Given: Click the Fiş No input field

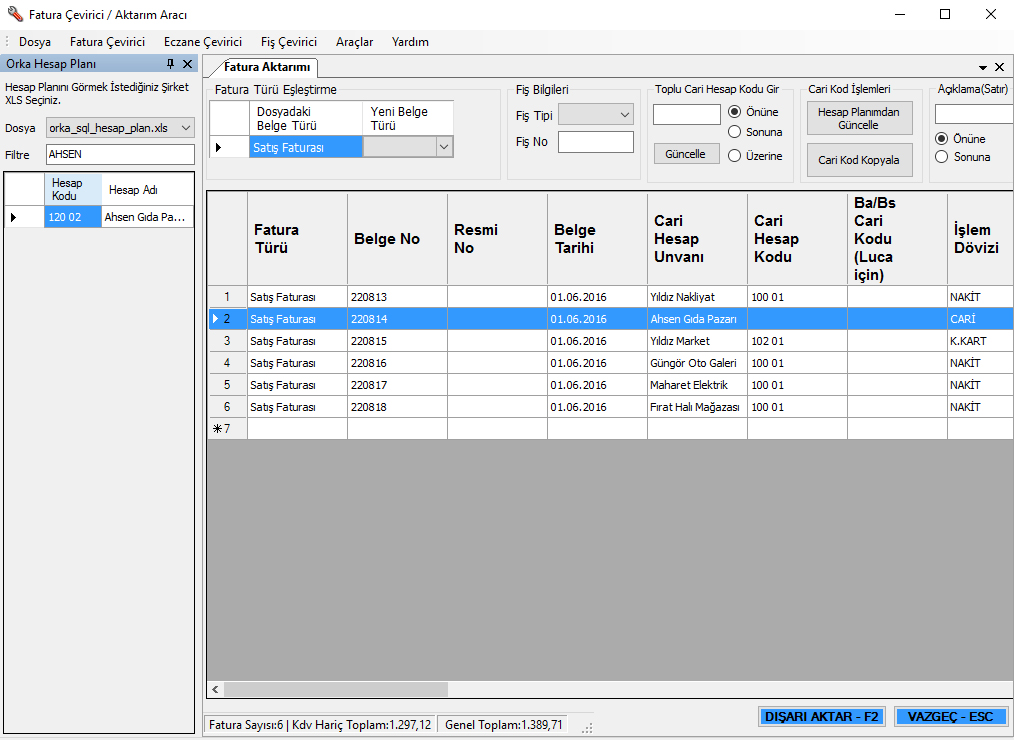Looking at the screenshot, I should (x=595, y=142).
